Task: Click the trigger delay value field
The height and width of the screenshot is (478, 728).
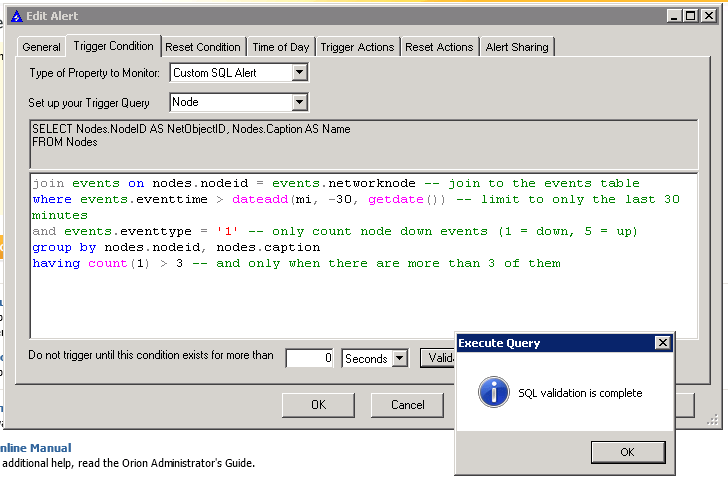Action: (x=310, y=358)
